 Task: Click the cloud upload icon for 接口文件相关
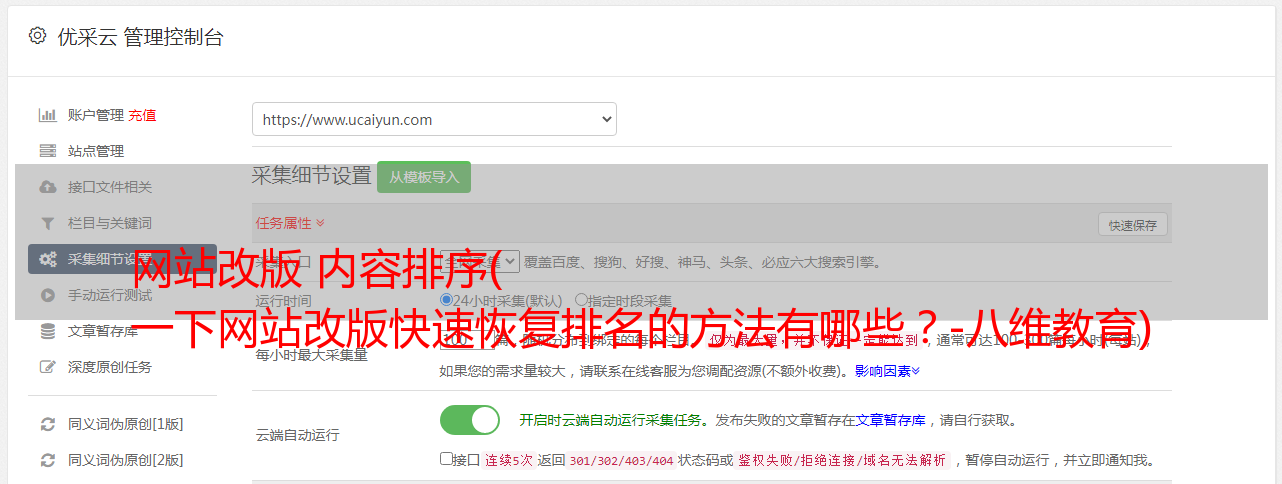click(x=47, y=187)
